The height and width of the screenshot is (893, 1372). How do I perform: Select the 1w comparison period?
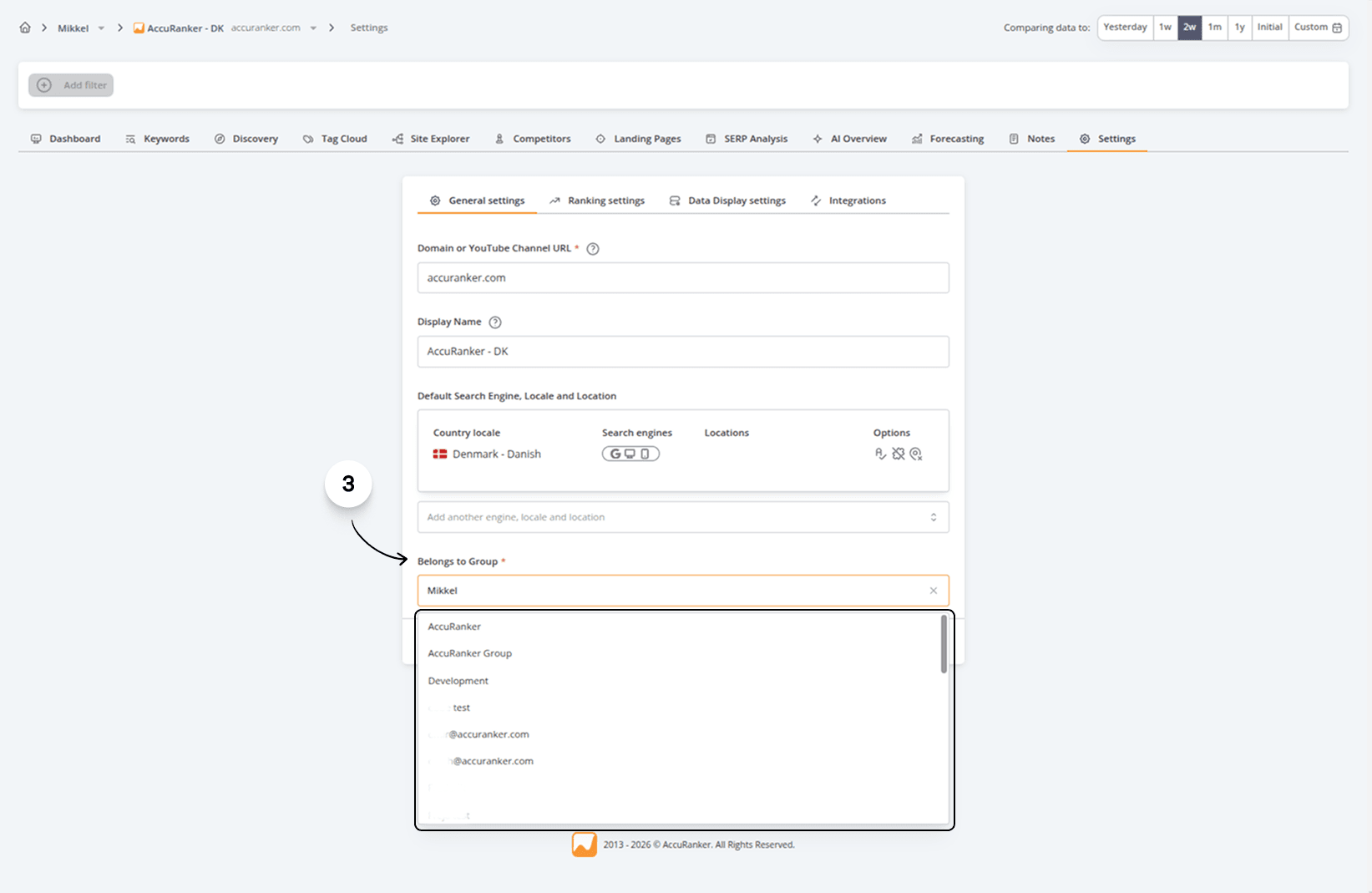[x=1165, y=28]
